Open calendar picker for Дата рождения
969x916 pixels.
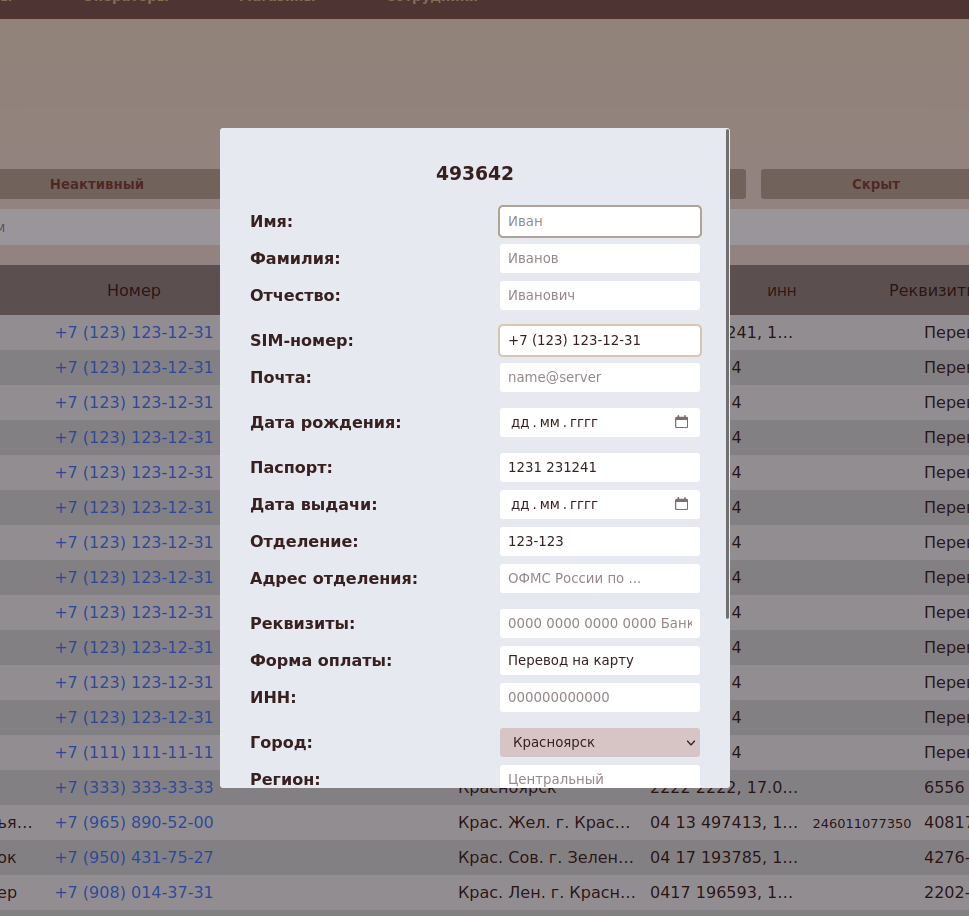pyautogui.click(x=681, y=422)
